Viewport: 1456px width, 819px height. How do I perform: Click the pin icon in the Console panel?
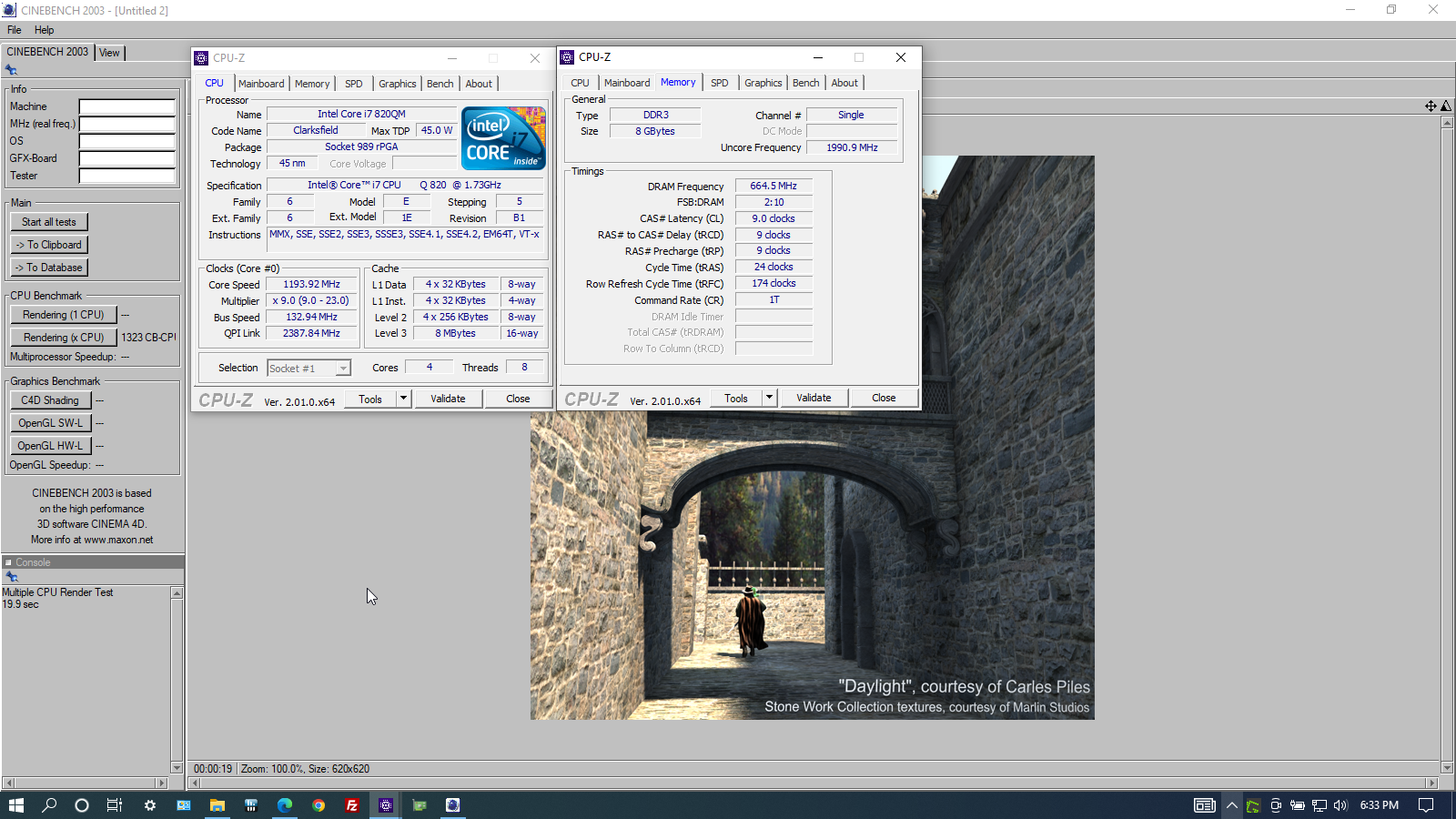click(12, 577)
